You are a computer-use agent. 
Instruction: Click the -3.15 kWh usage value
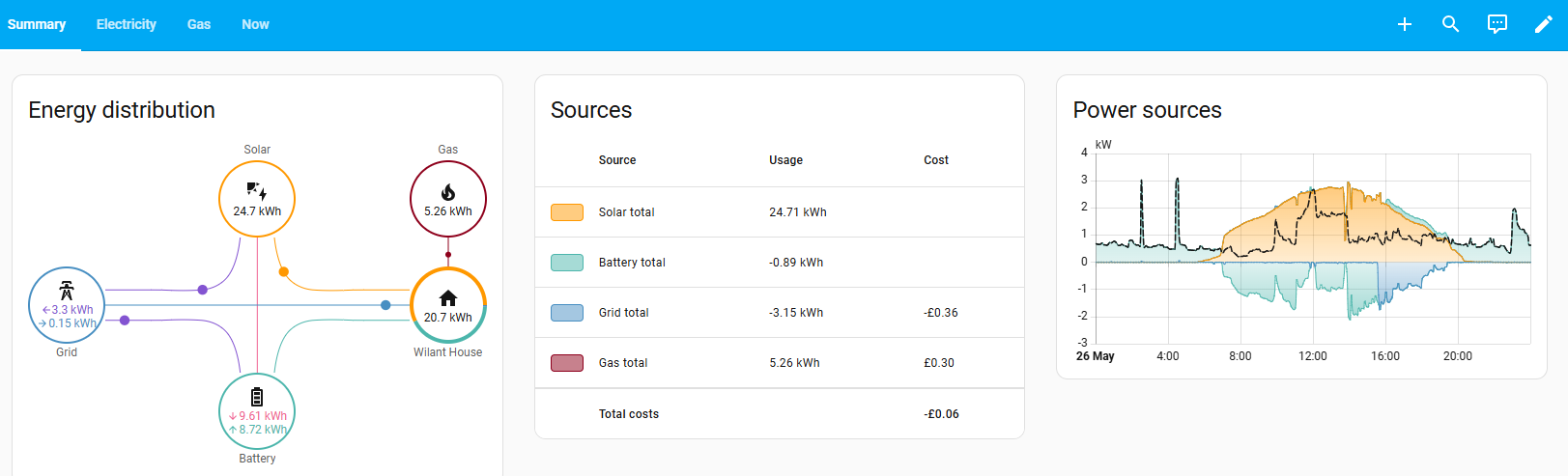(796, 313)
